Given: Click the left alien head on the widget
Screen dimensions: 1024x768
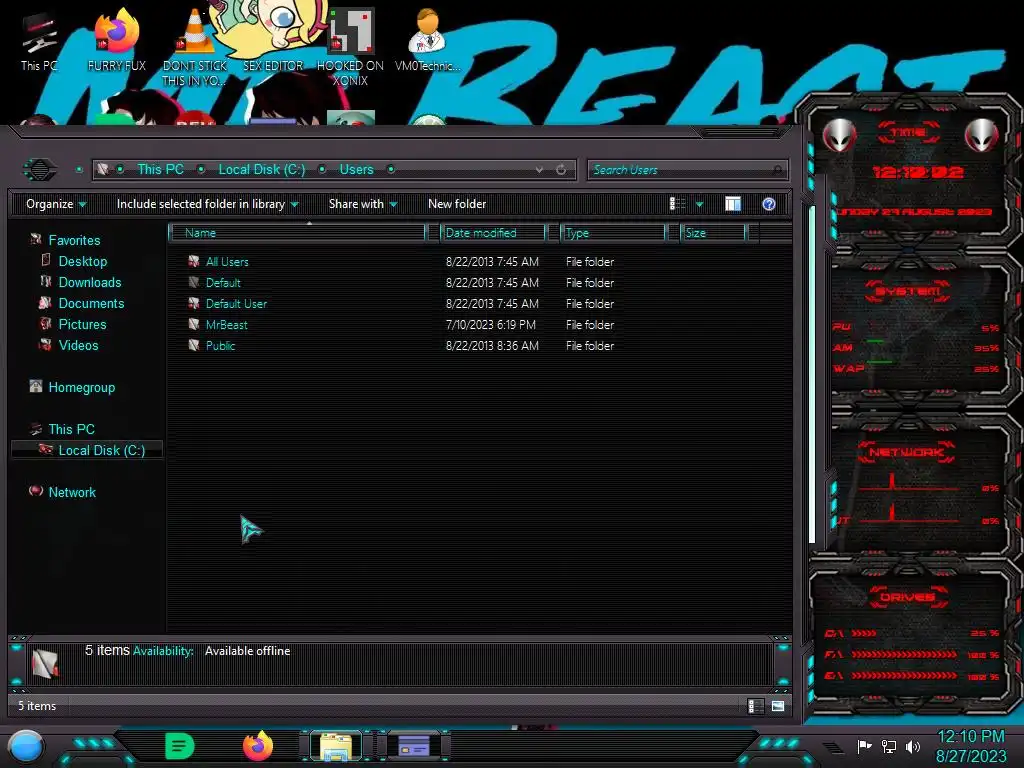Looking at the screenshot, I should point(839,135).
